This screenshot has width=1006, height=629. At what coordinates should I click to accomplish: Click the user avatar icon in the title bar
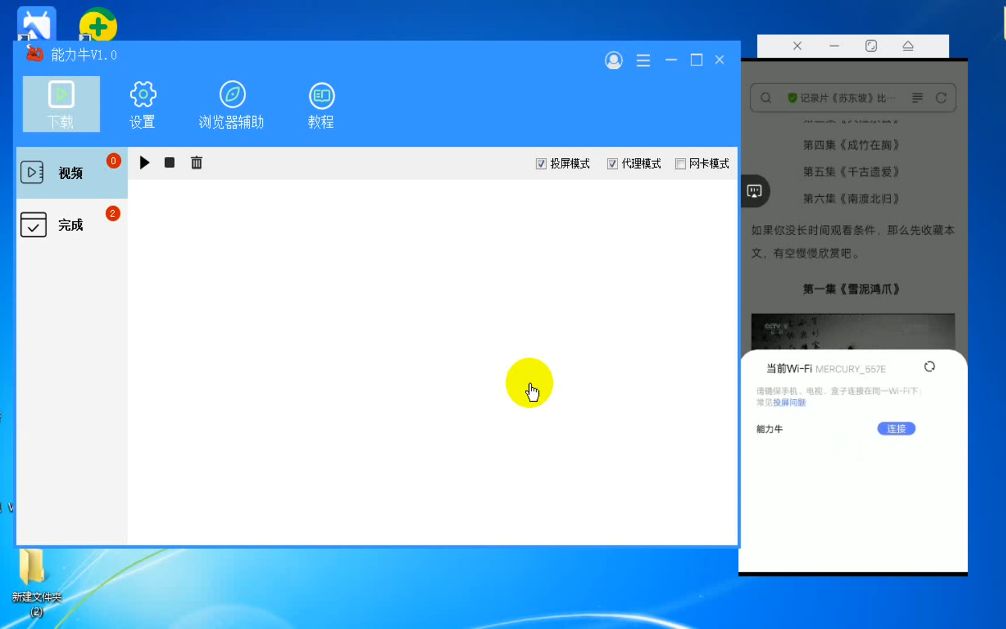click(611, 60)
